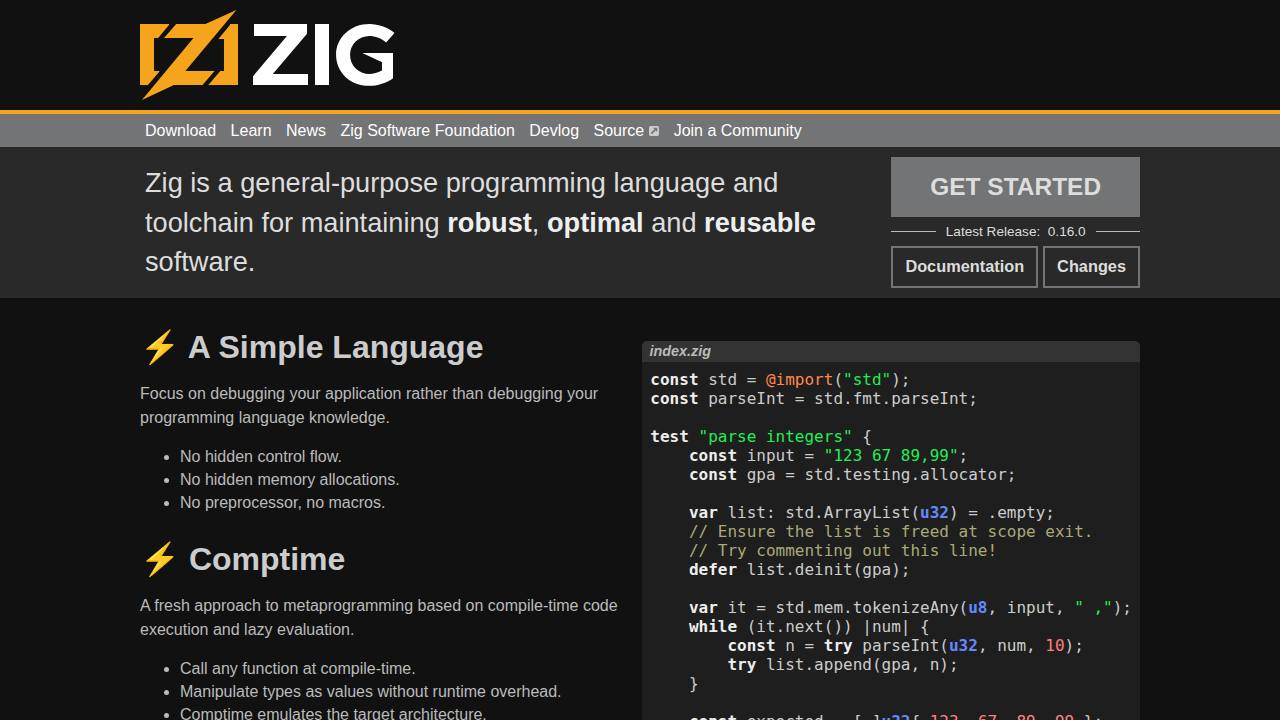
Task: Click the 'defer list.deinit(gpa);' code line
Action: click(x=799, y=570)
